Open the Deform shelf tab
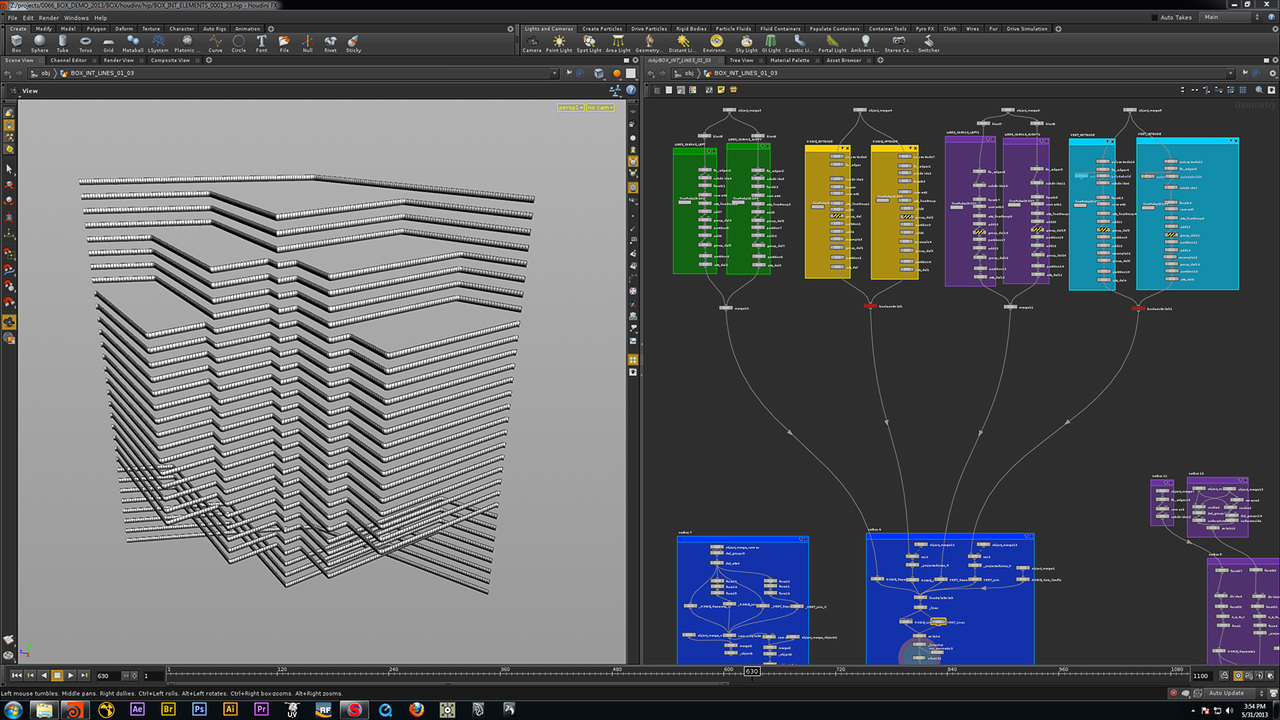Image resolution: width=1280 pixels, height=720 pixels. pyautogui.click(x=123, y=29)
